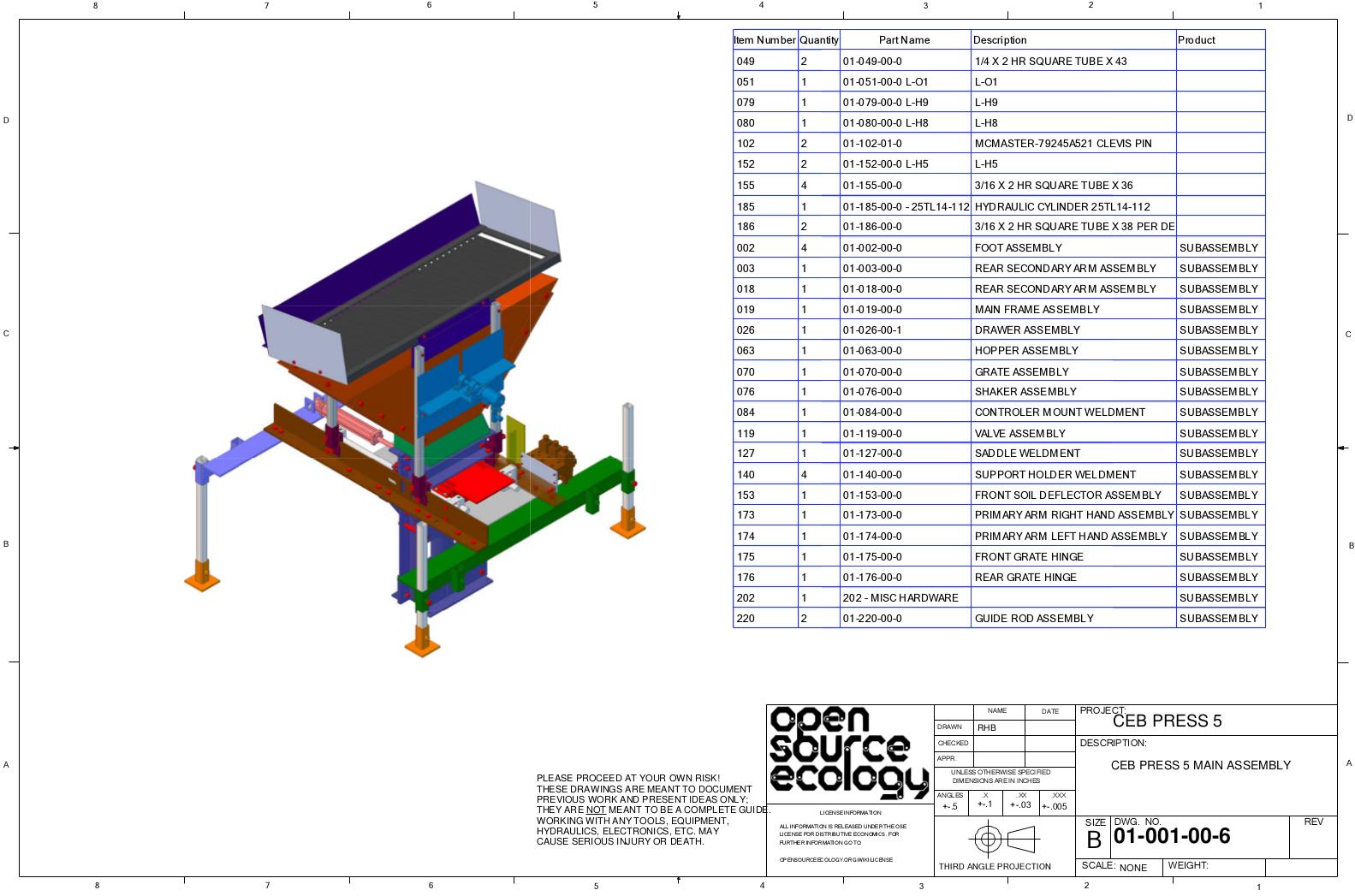Click the ANGLES +-.5 tolerance cell
This screenshot has height=896, width=1355.
click(950, 802)
